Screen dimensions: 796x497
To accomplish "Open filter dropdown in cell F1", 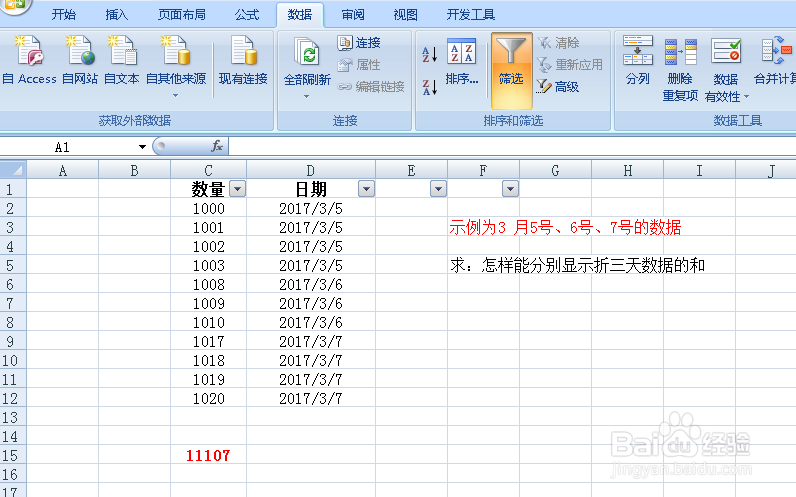I will coord(510,189).
